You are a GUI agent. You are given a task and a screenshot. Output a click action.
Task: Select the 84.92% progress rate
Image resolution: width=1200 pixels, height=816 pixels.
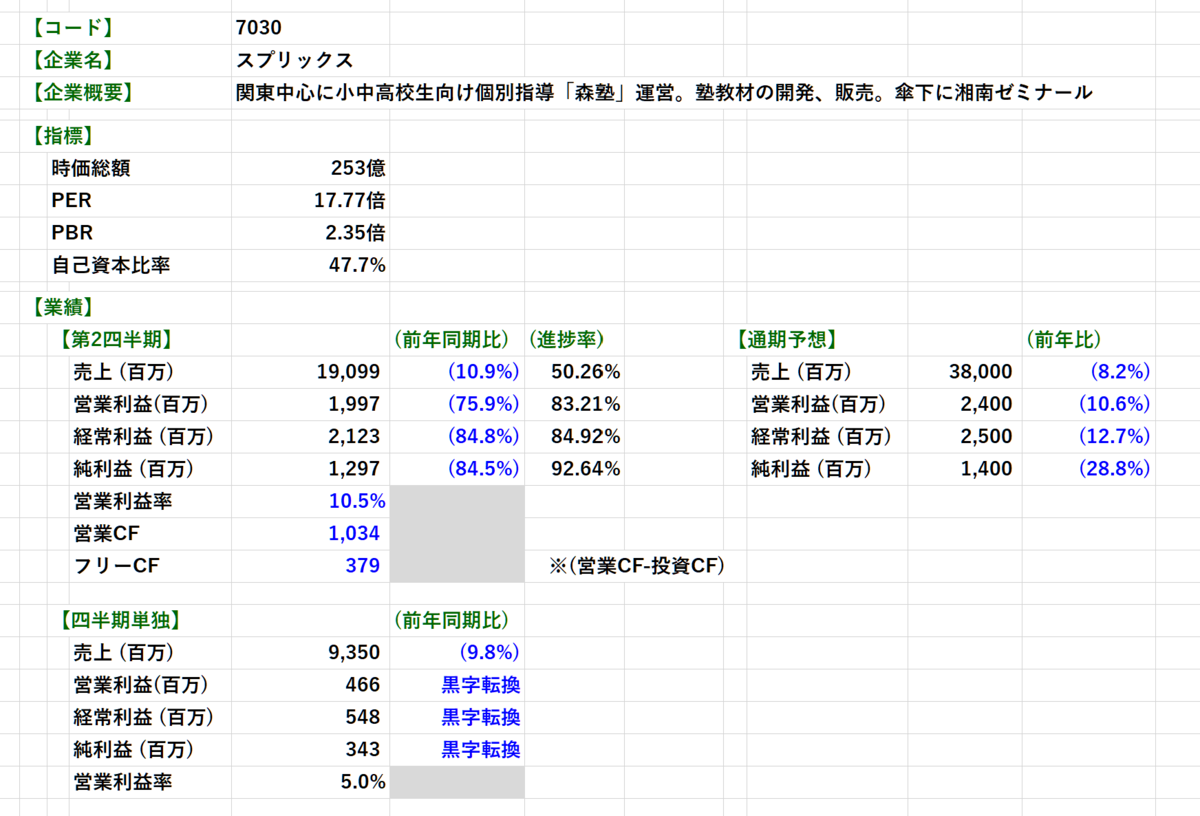[x=585, y=436]
